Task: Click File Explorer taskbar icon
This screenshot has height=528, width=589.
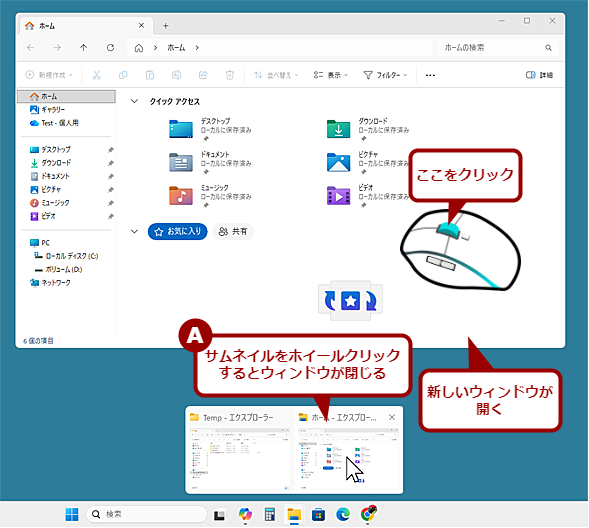Action: click(294, 514)
